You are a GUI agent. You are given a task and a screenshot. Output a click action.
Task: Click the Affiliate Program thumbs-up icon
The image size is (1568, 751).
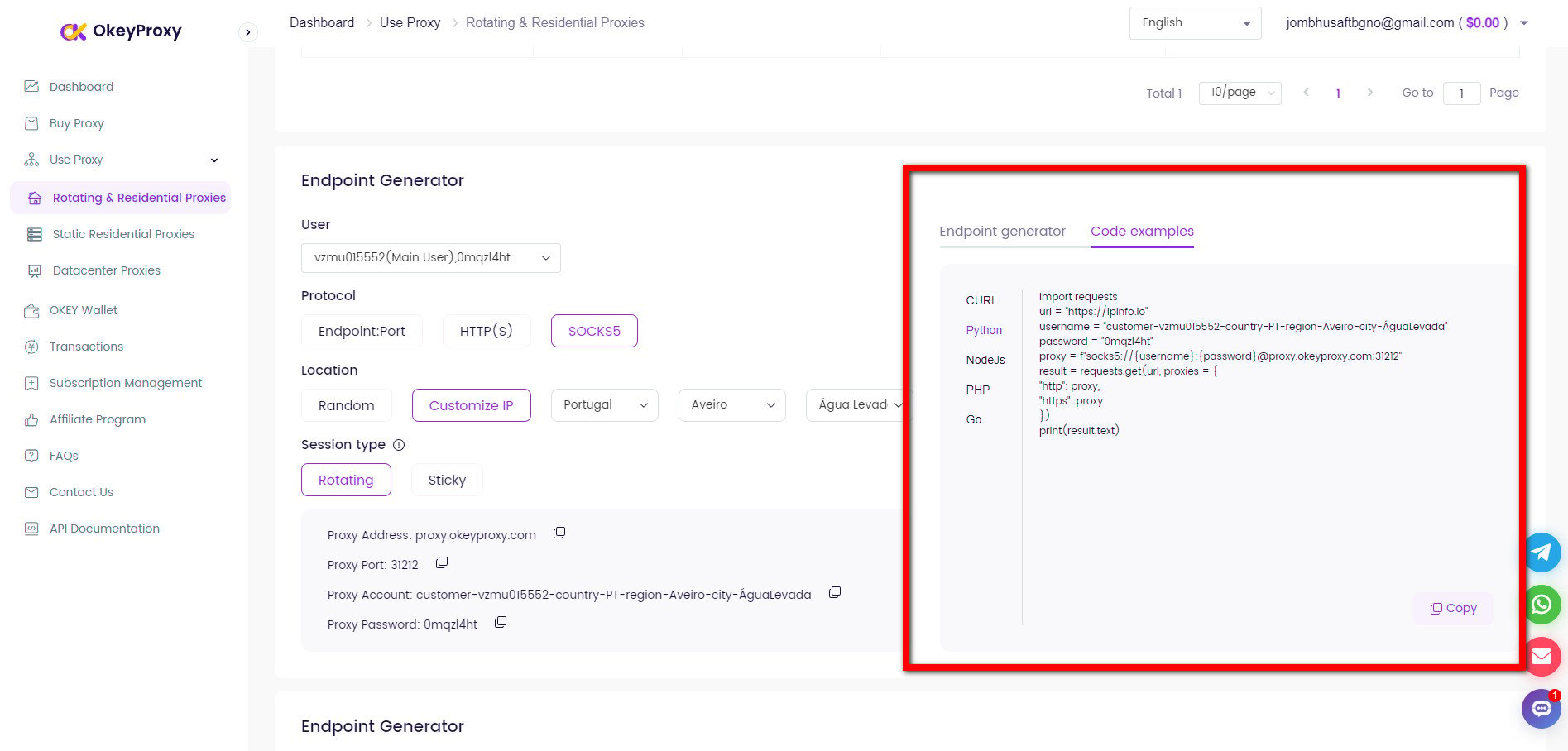[x=31, y=419]
